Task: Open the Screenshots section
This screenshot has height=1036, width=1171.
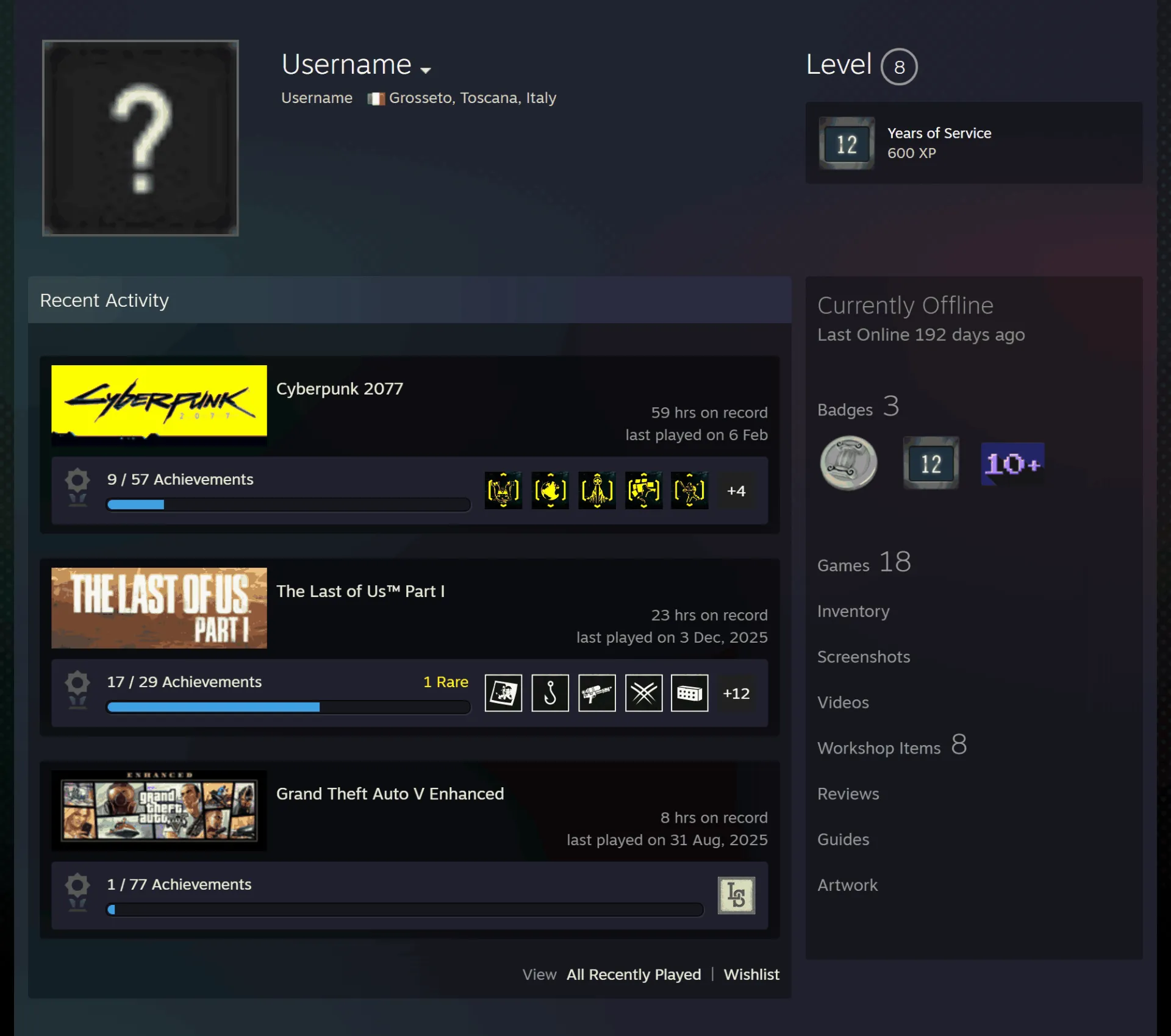Action: click(864, 657)
